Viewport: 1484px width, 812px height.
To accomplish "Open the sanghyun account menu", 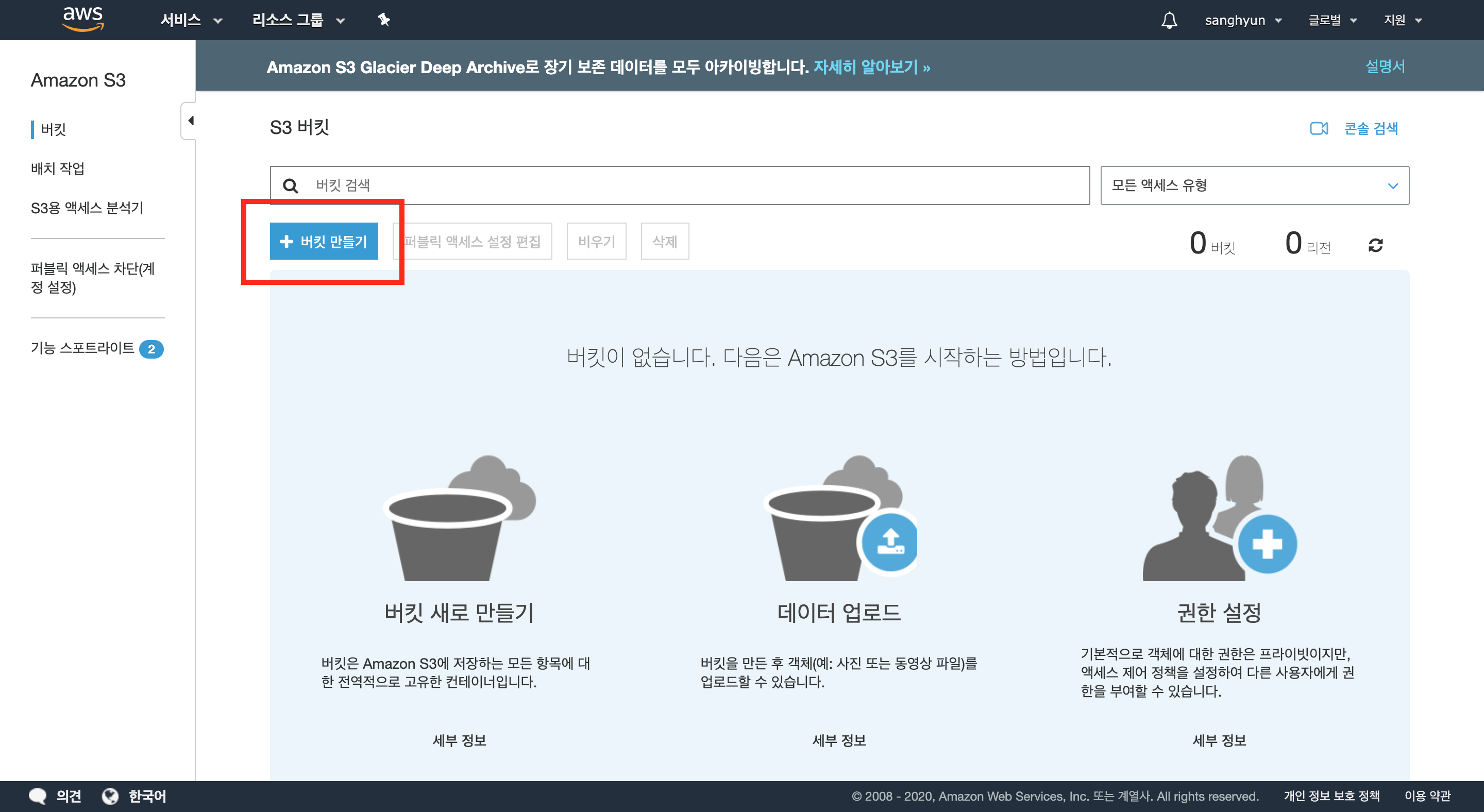I will [1243, 20].
